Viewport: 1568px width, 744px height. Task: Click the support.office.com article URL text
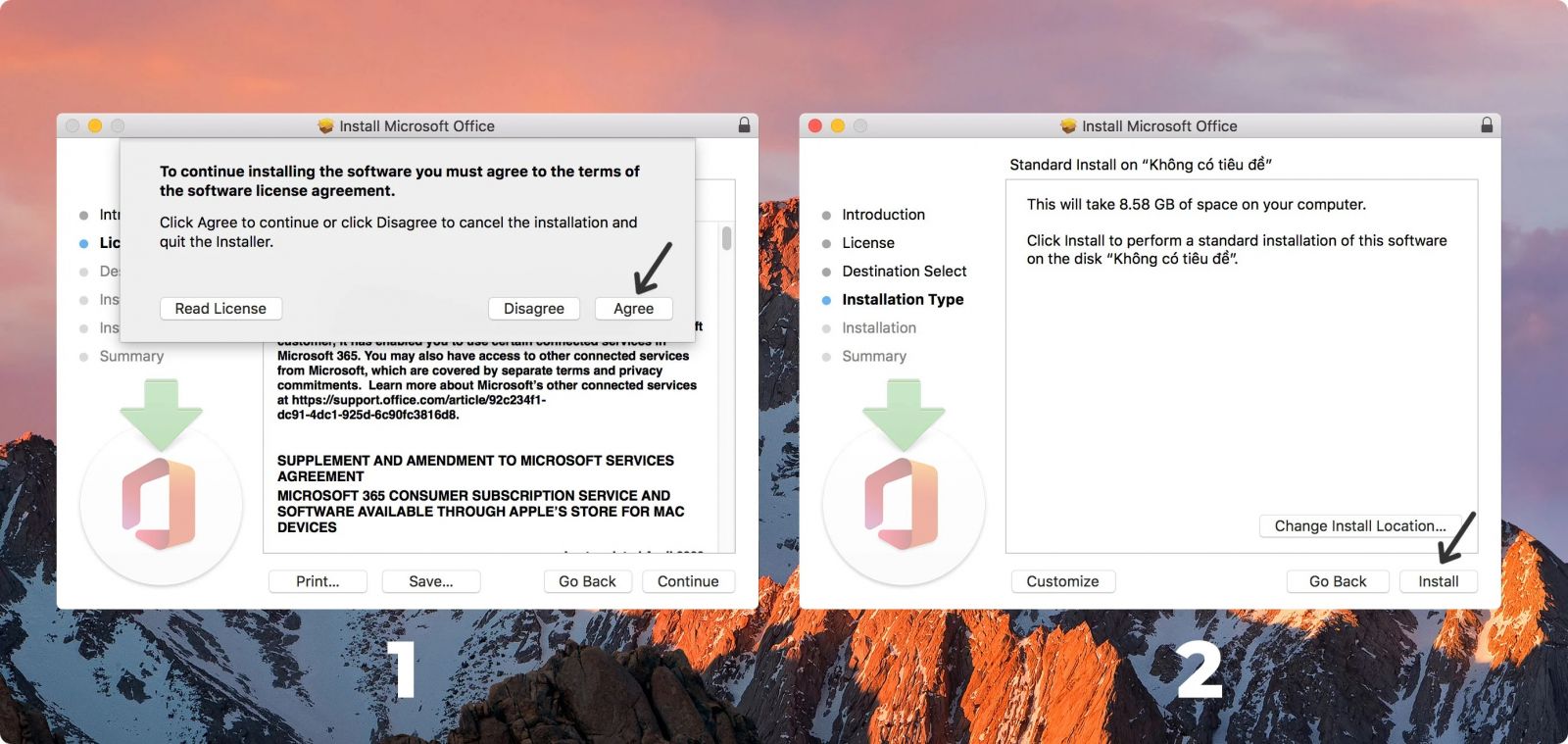click(418, 407)
